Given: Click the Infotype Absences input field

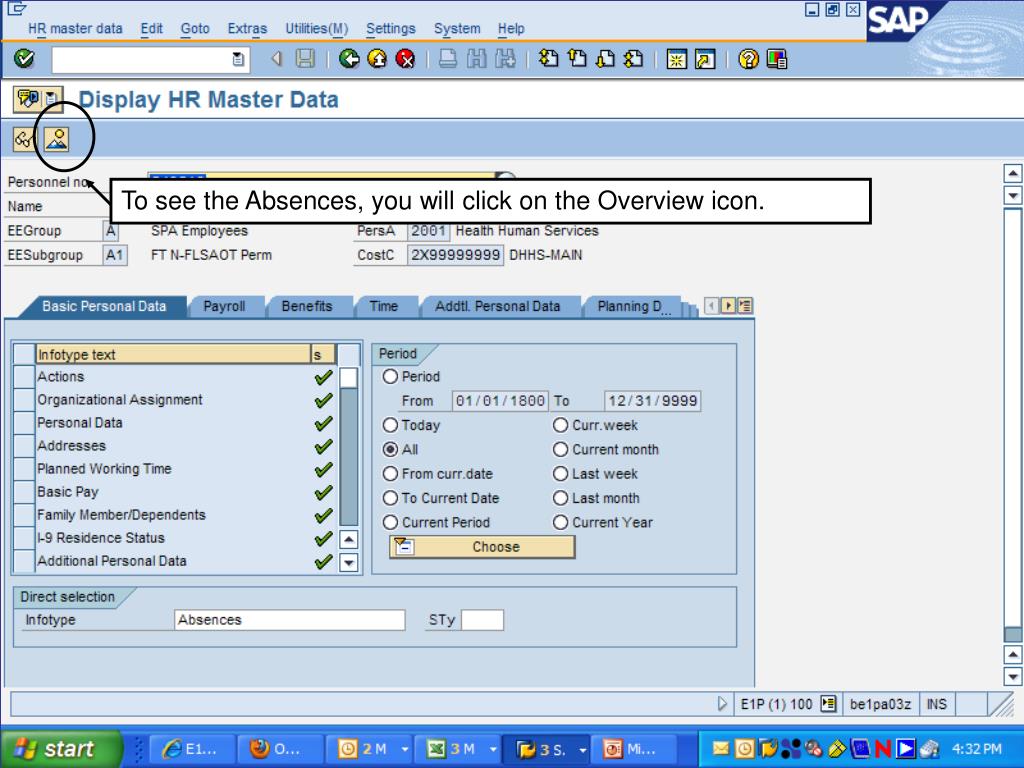Looking at the screenshot, I should 290,620.
